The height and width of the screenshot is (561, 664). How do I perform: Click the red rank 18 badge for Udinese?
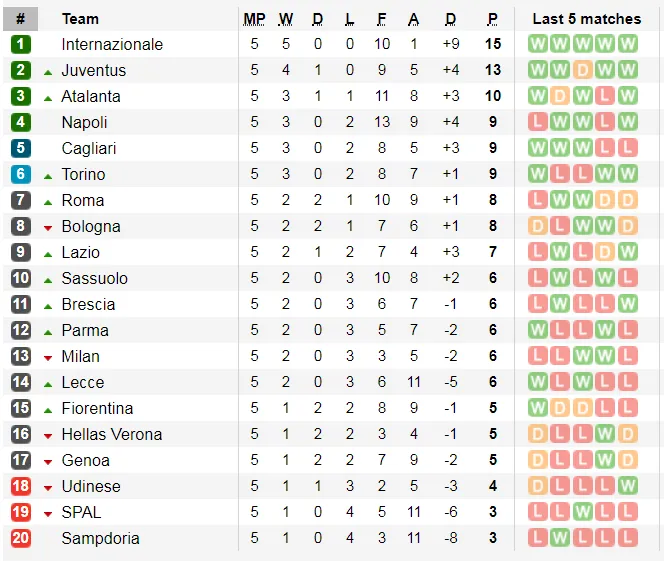click(21, 486)
